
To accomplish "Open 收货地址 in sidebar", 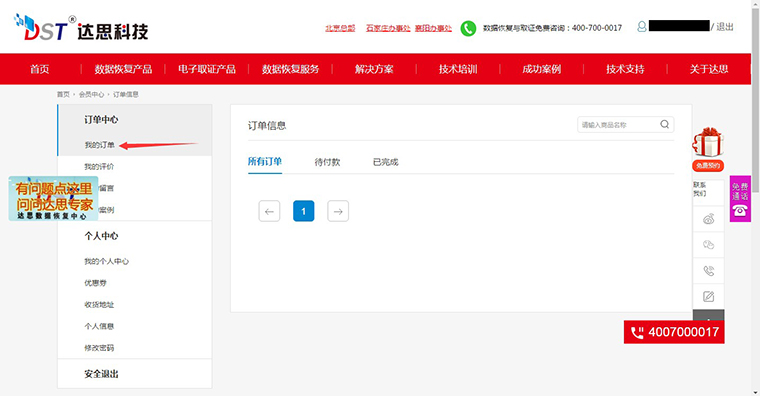I will [x=99, y=304].
